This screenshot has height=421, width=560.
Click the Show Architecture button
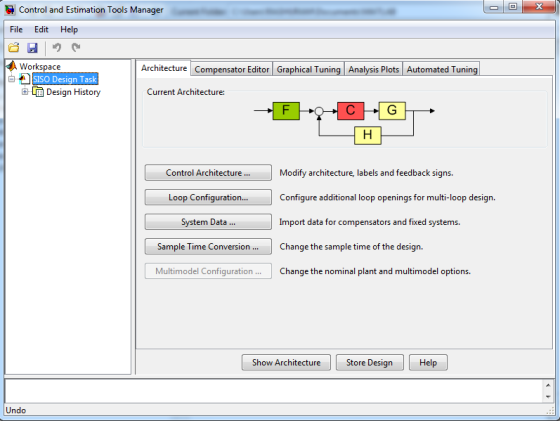click(286, 363)
